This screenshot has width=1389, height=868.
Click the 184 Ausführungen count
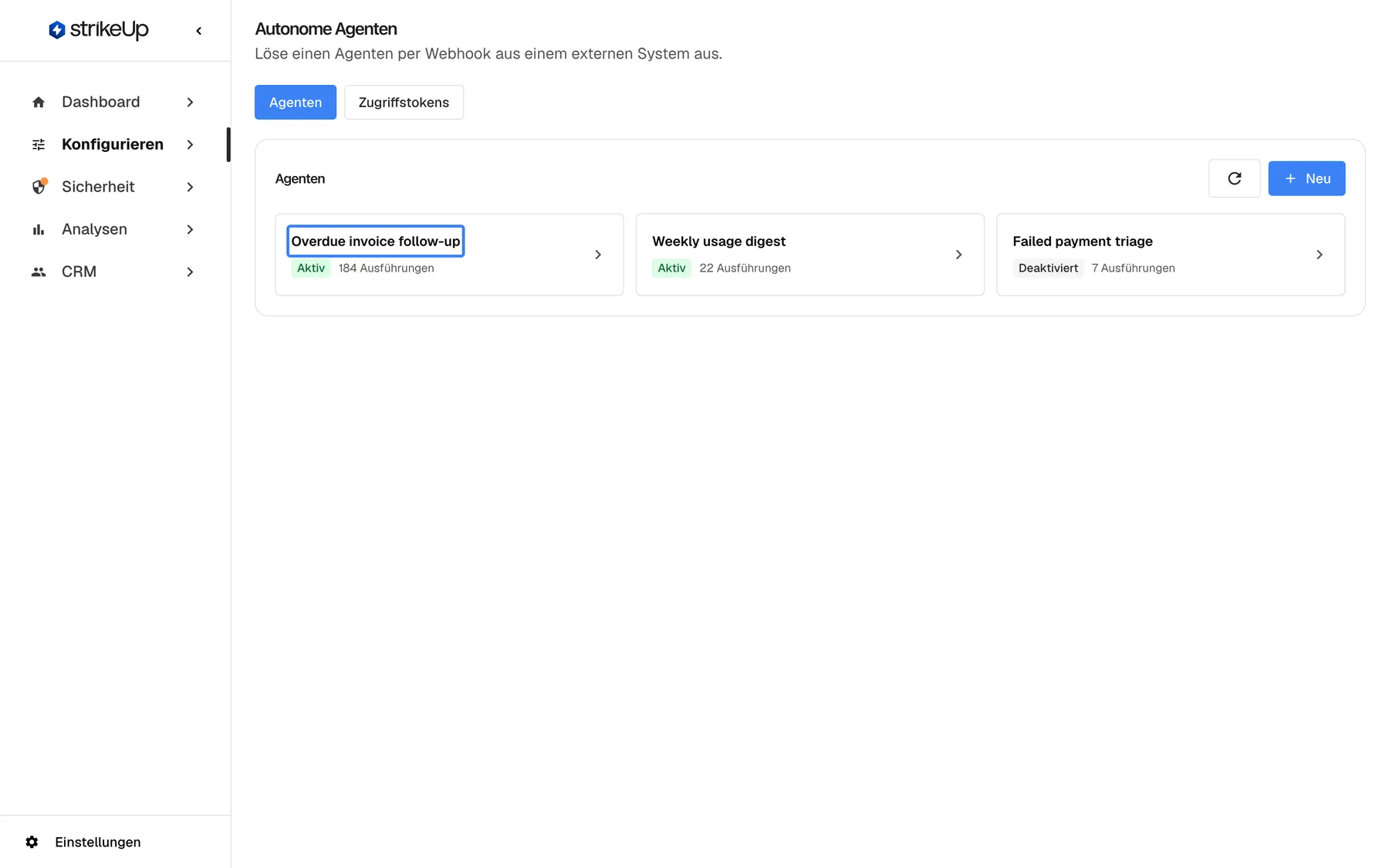(386, 268)
